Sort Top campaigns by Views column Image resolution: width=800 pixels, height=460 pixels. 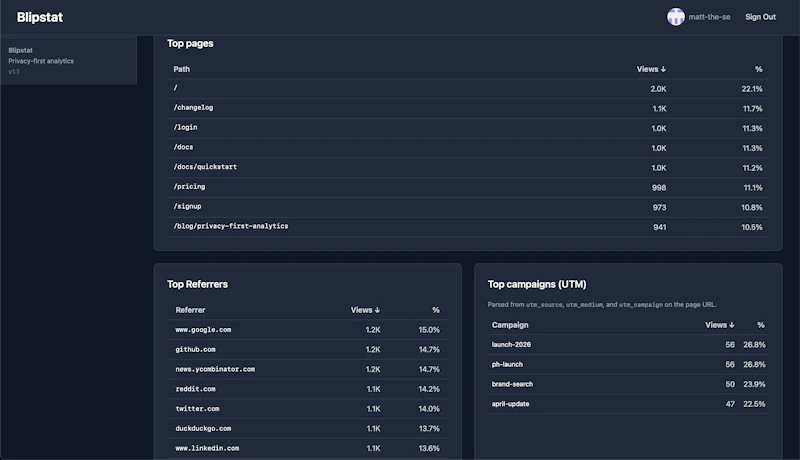[720, 325]
